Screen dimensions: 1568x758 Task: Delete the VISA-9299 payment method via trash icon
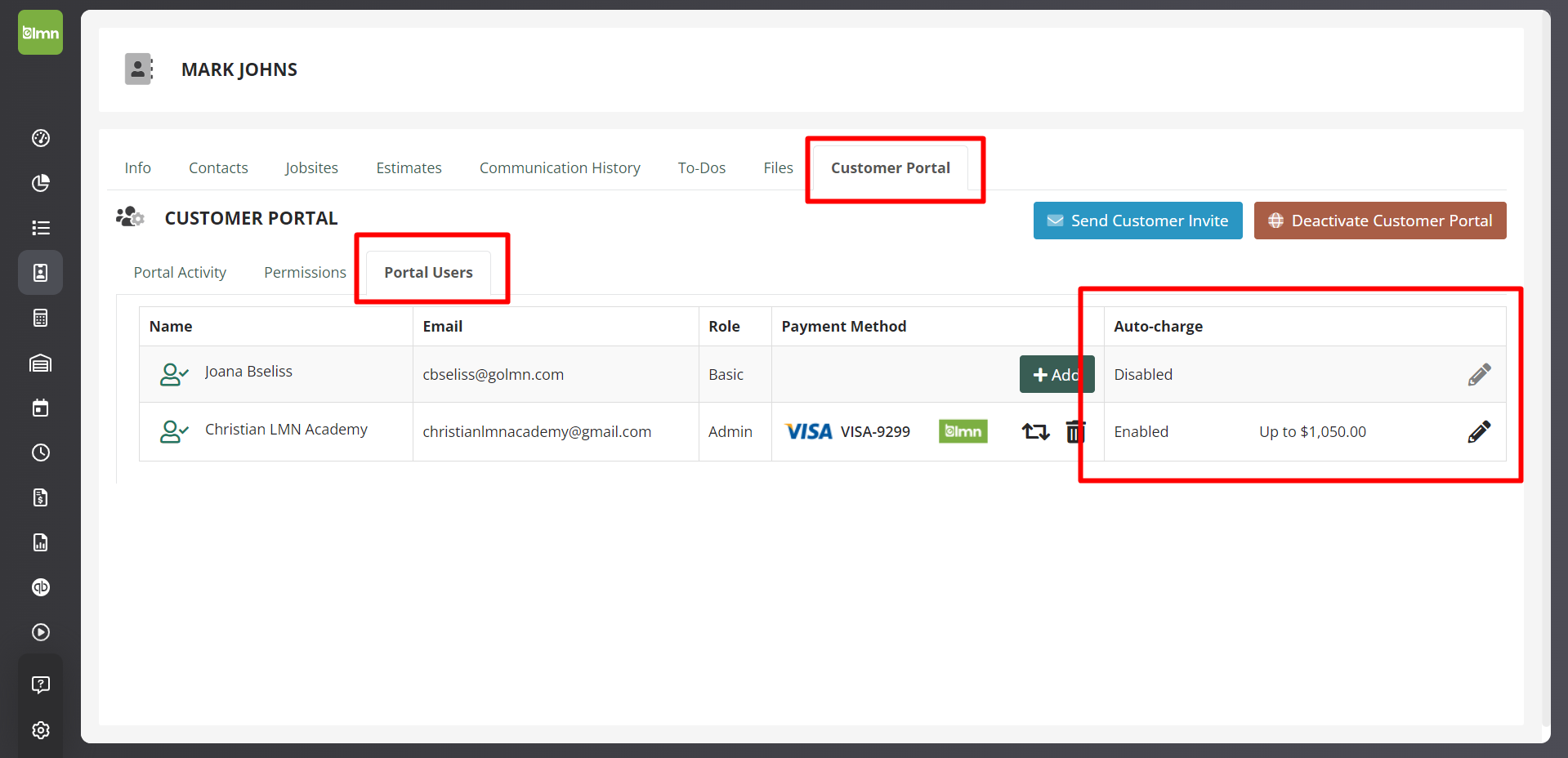(x=1074, y=431)
